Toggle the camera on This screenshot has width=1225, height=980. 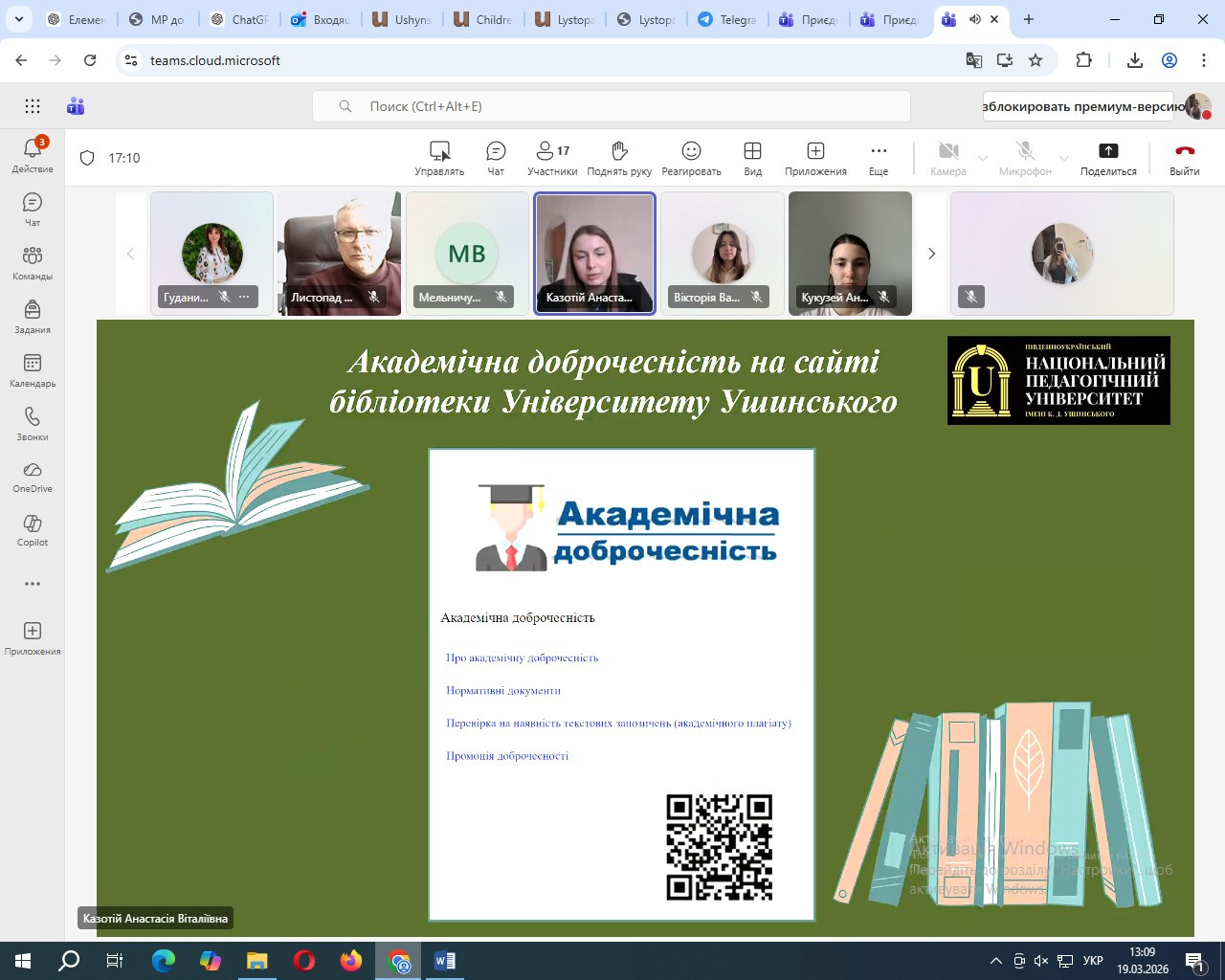click(947, 158)
